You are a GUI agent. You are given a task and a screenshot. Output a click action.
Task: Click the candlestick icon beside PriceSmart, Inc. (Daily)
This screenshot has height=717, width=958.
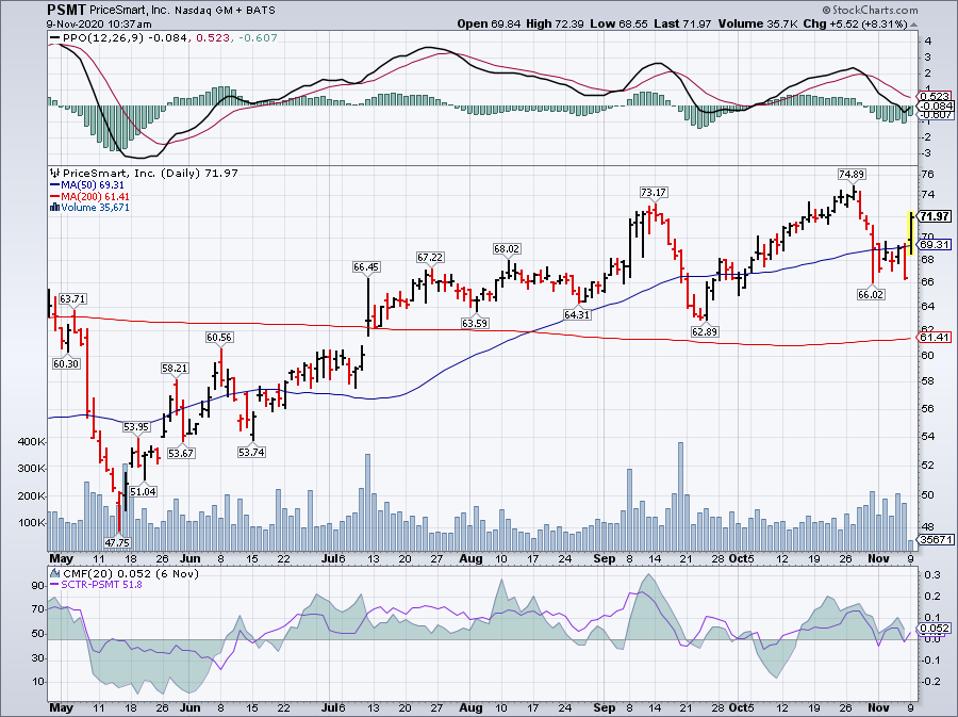tap(54, 173)
